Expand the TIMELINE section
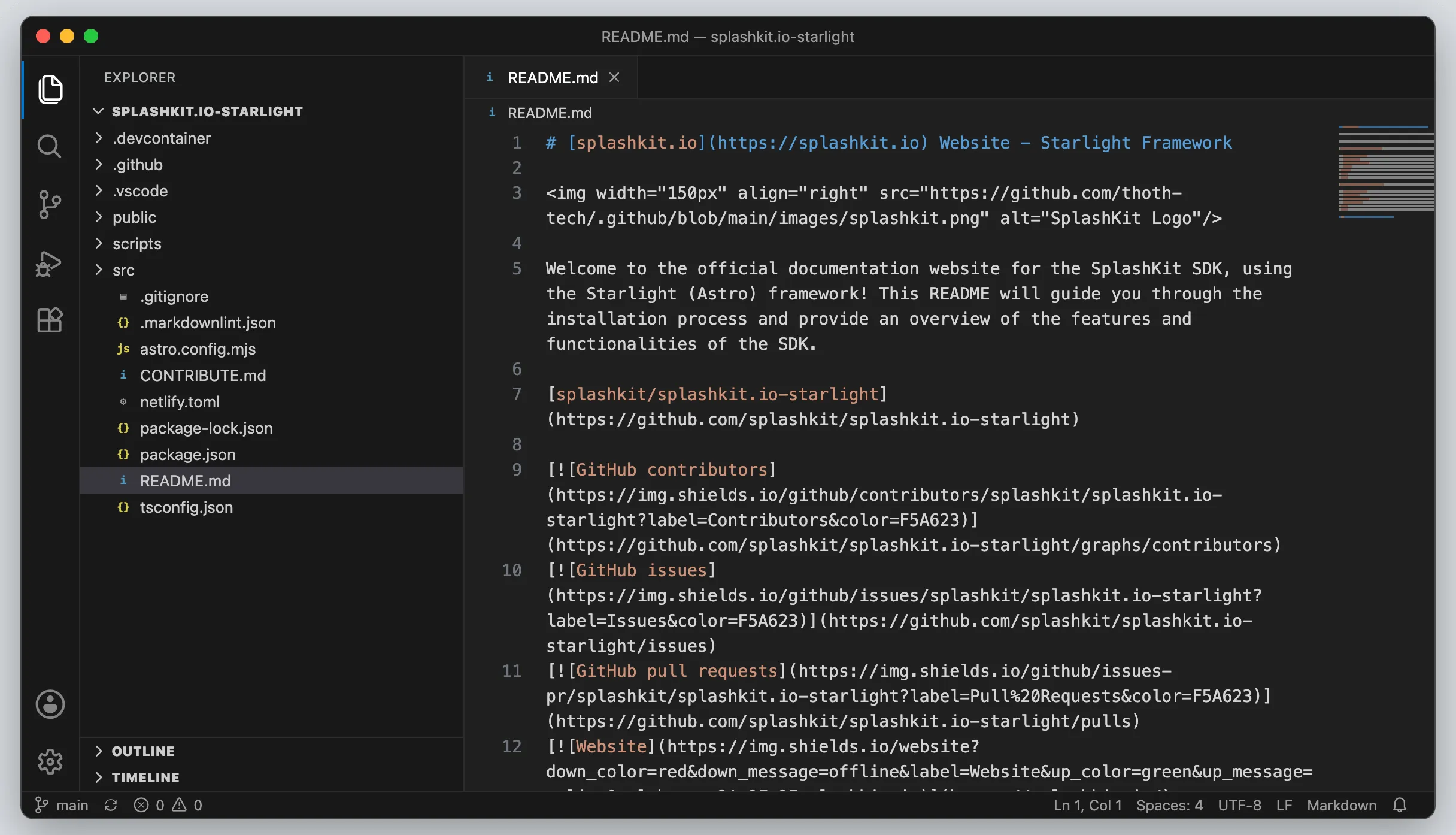The image size is (1456, 835). [x=272, y=777]
